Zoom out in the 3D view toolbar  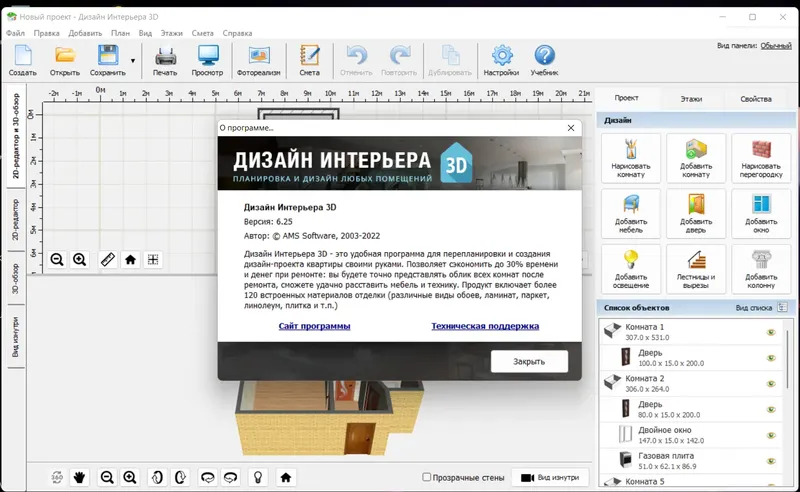107,478
